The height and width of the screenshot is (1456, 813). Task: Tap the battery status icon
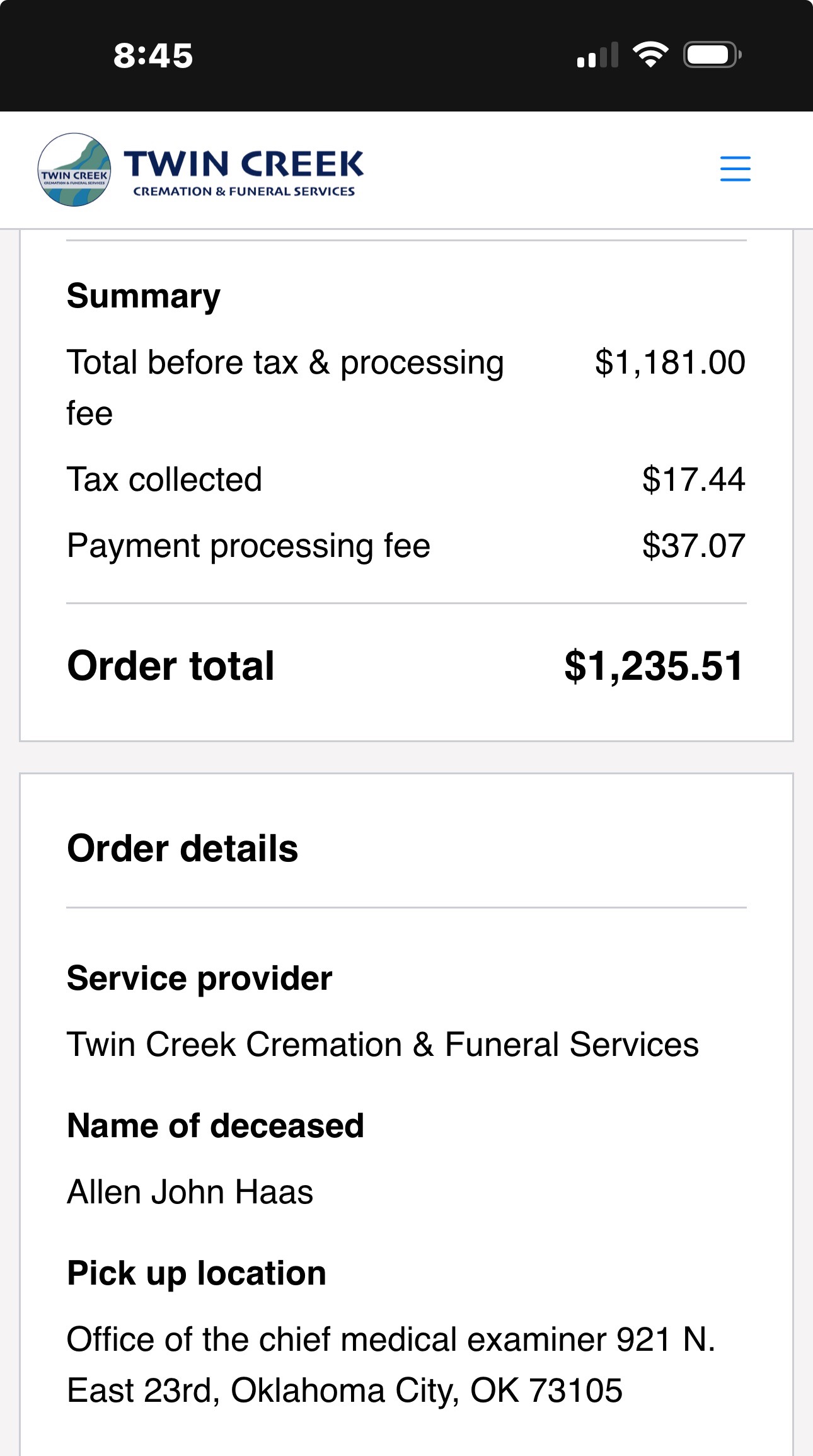tap(712, 55)
